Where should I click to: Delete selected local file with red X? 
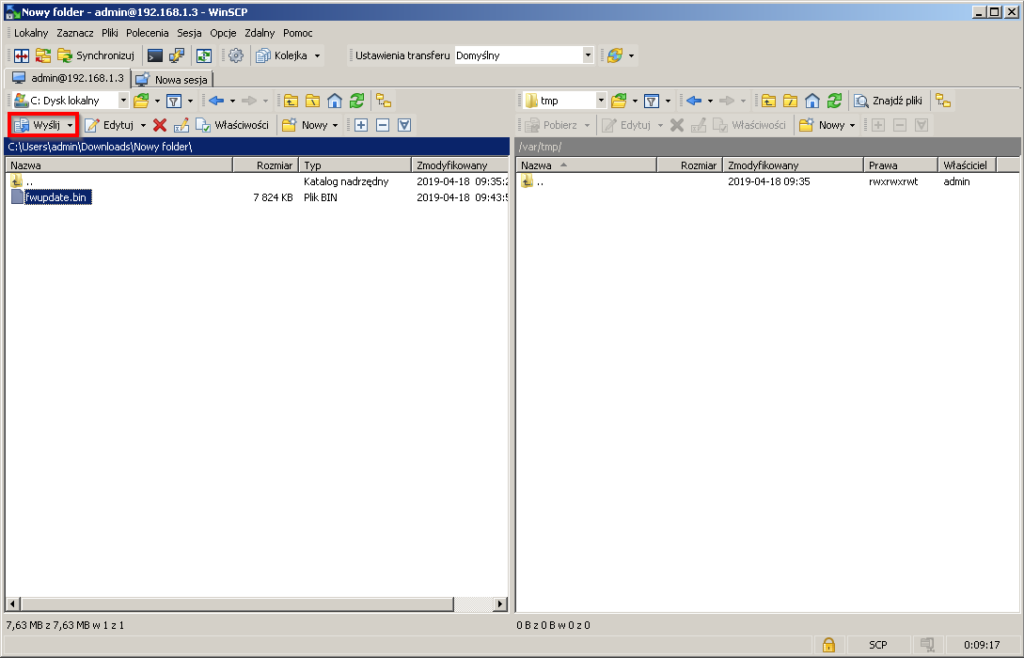tap(159, 125)
